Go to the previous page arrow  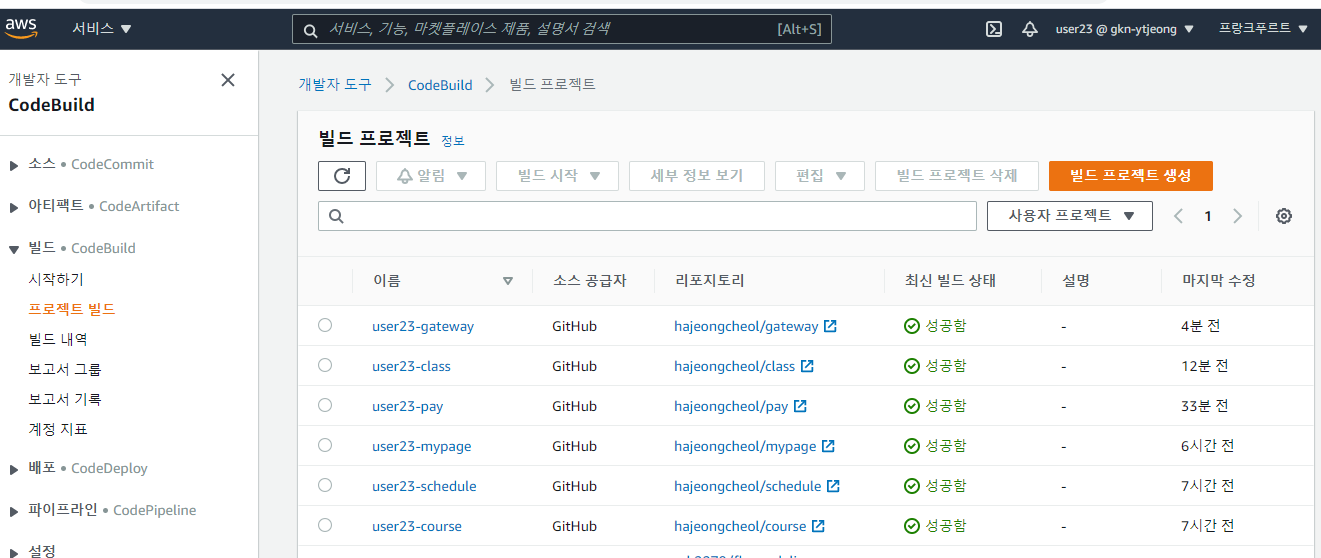(x=1178, y=216)
